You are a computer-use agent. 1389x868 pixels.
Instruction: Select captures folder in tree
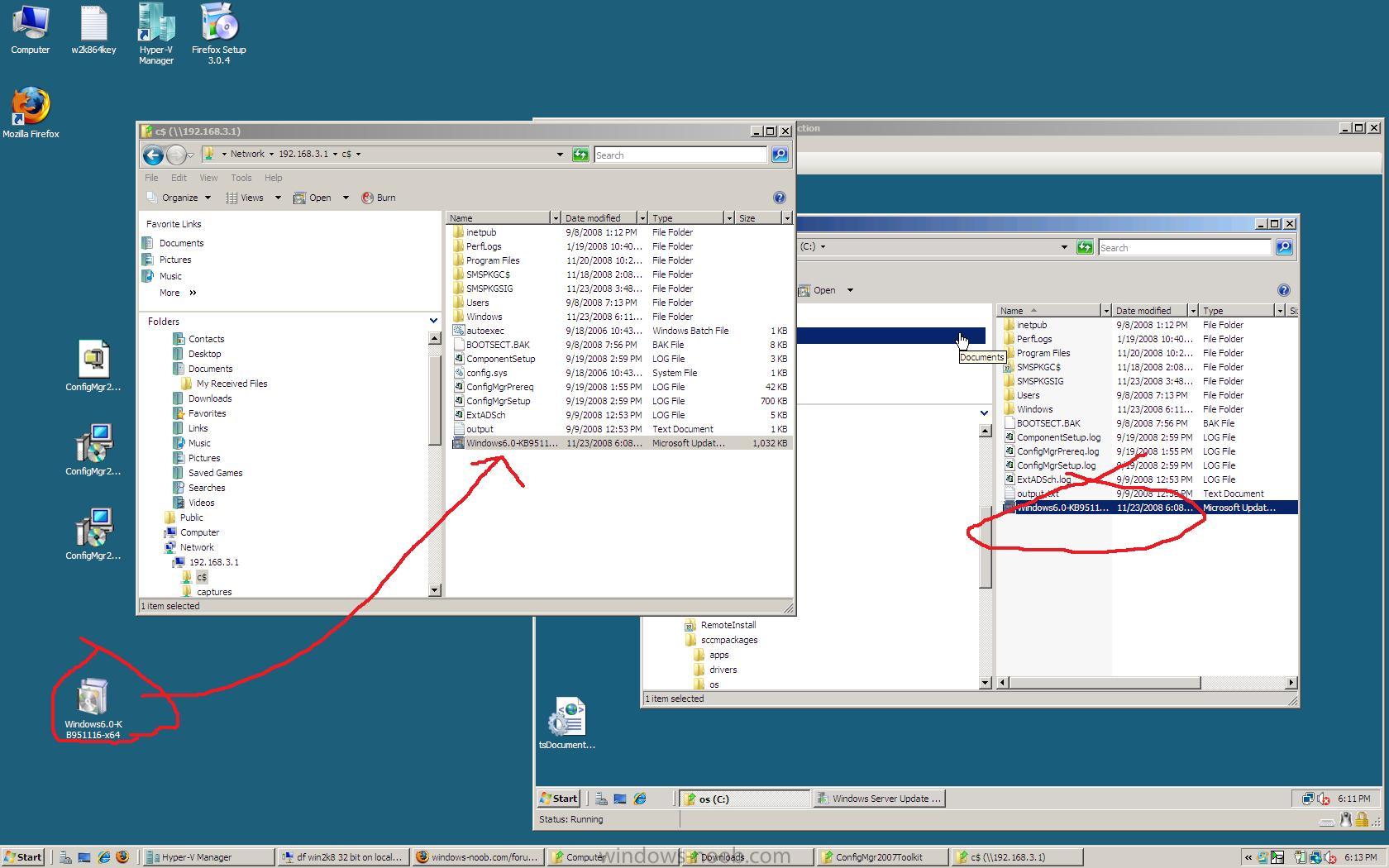coord(214,592)
